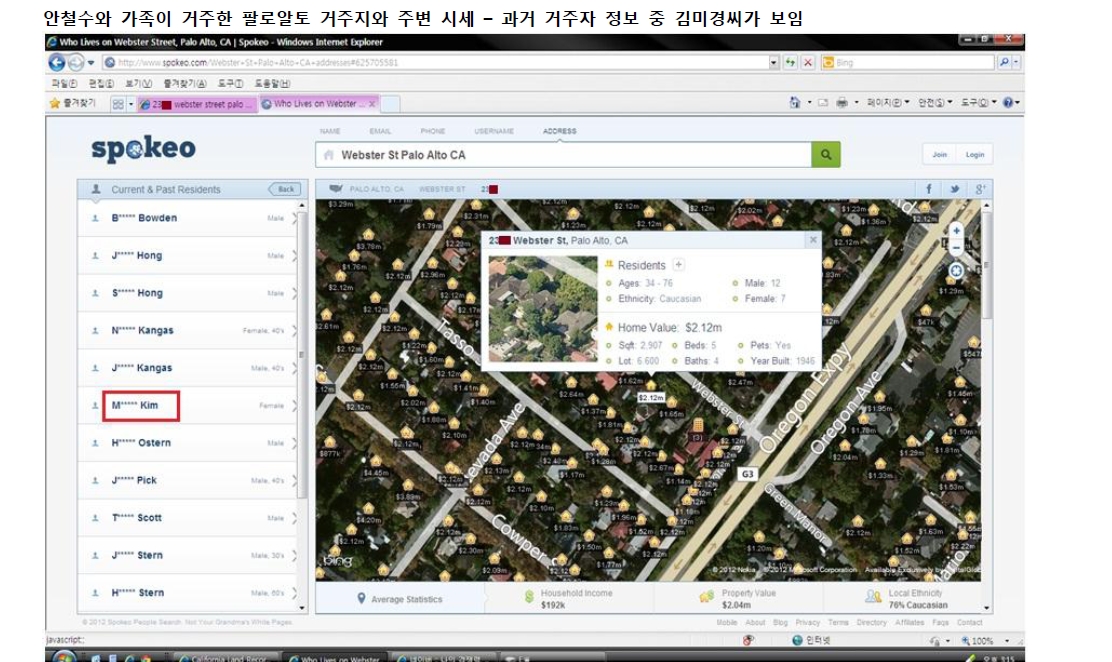Select the N***** Kangas resident row

pos(187,331)
